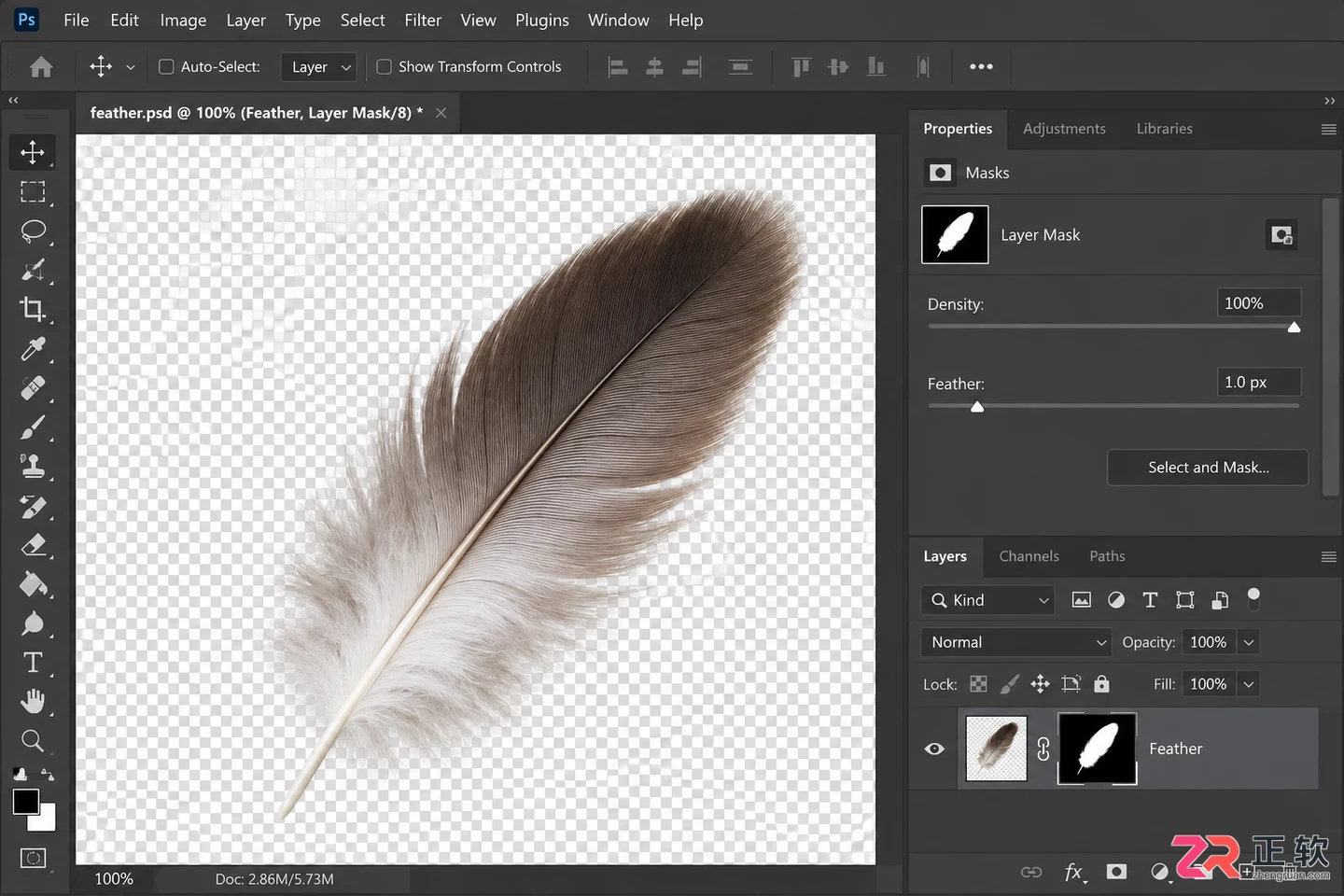This screenshot has width=1344, height=896.
Task: Select the Type tool
Action: (33, 663)
